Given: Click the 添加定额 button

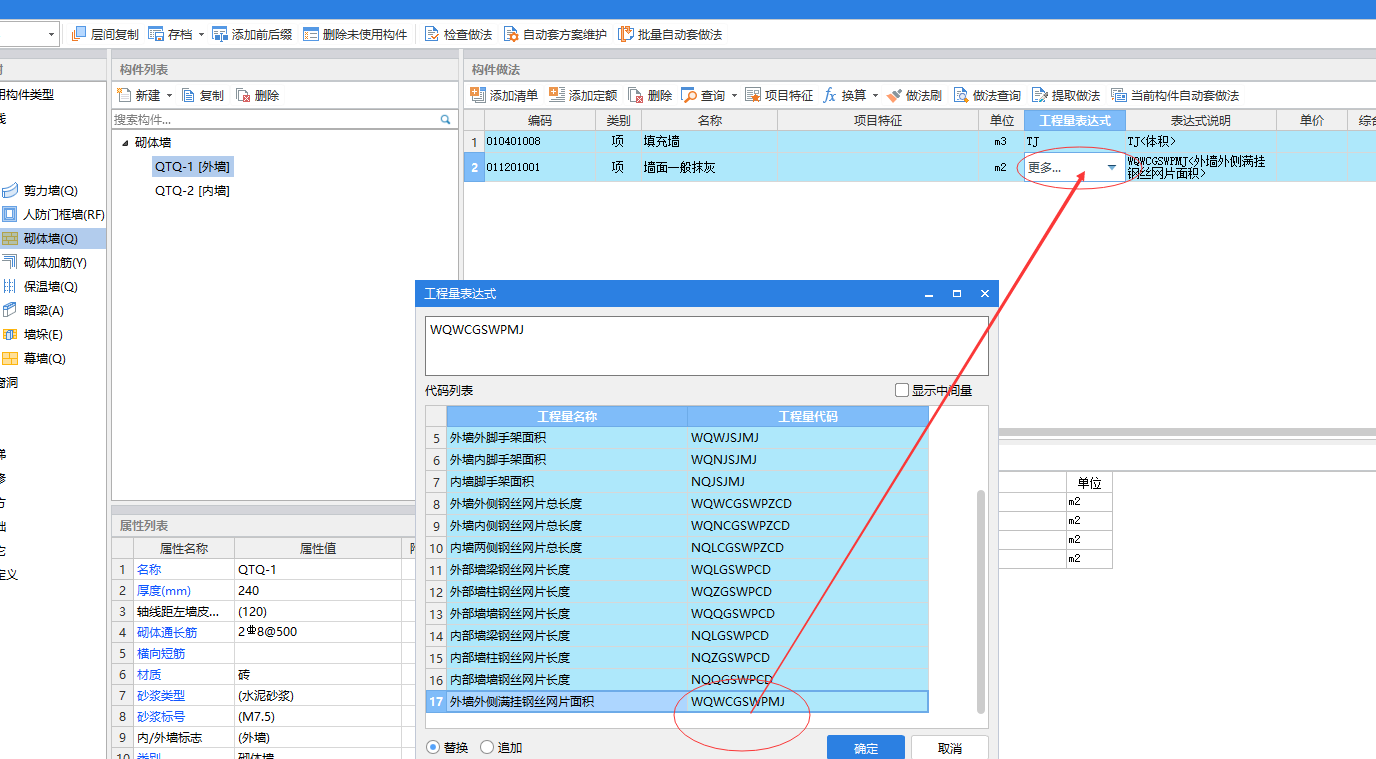Looking at the screenshot, I should 583,95.
